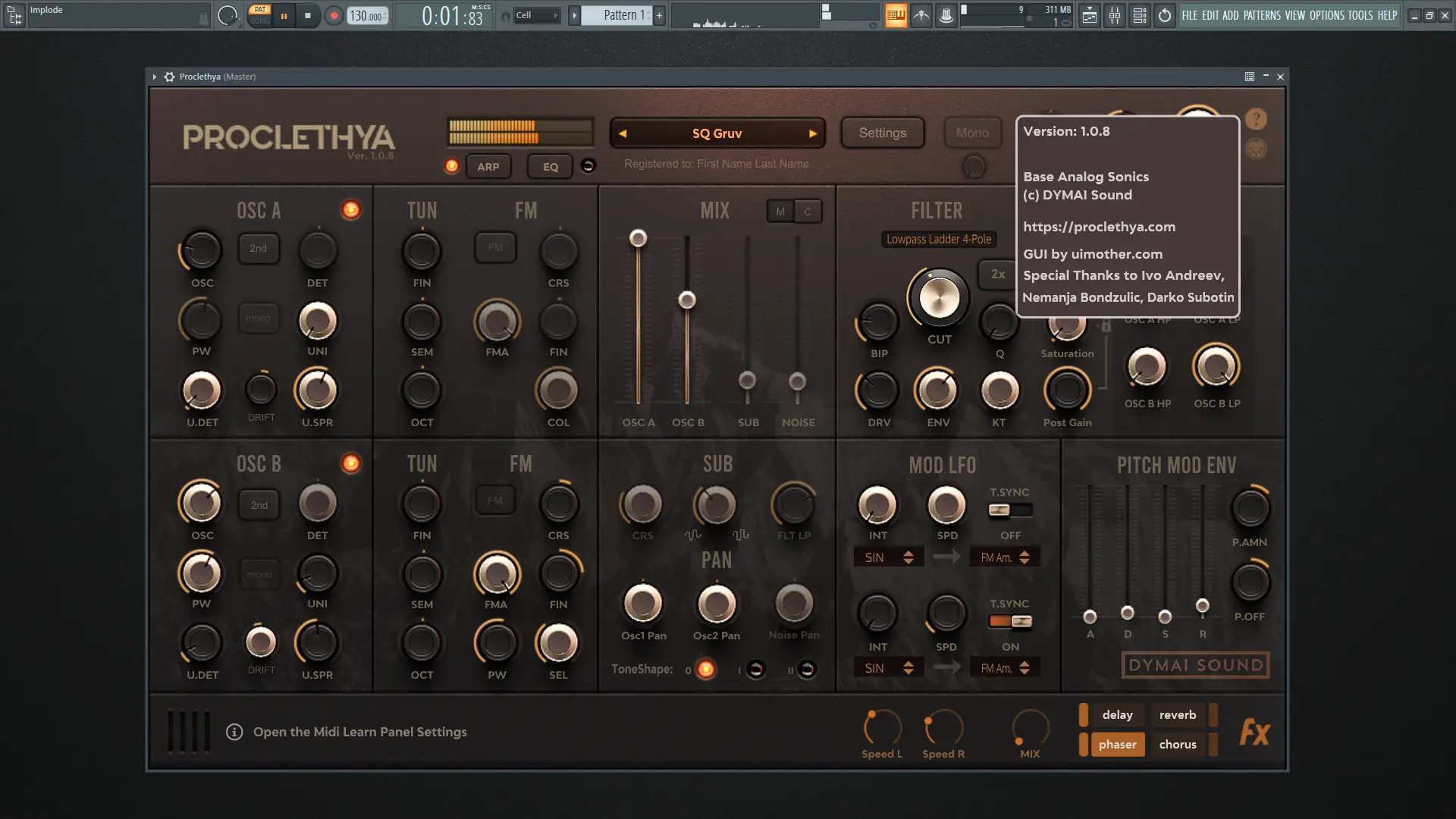This screenshot has height=819, width=1456.
Task: Click the Fx logo icon
Action: (x=1254, y=732)
